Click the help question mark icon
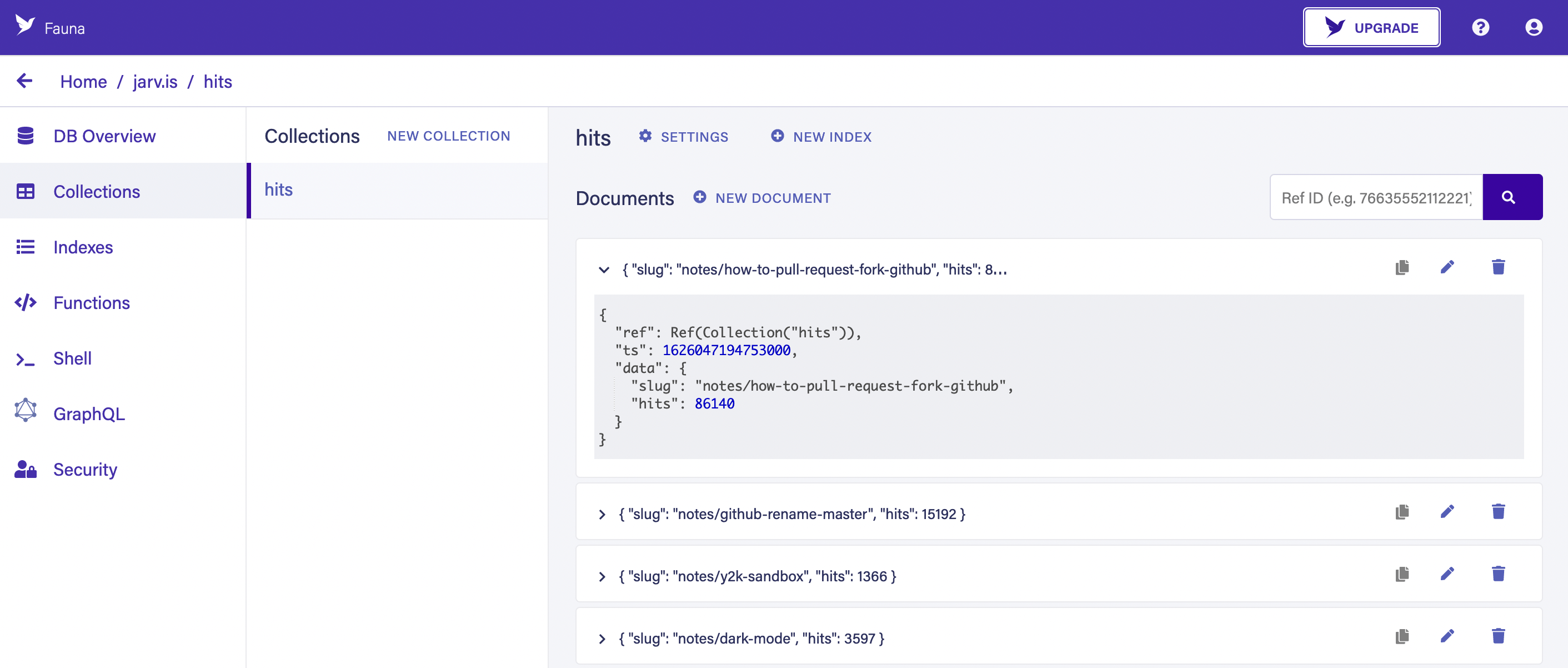Image resolution: width=1568 pixels, height=668 pixels. coord(1480,27)
